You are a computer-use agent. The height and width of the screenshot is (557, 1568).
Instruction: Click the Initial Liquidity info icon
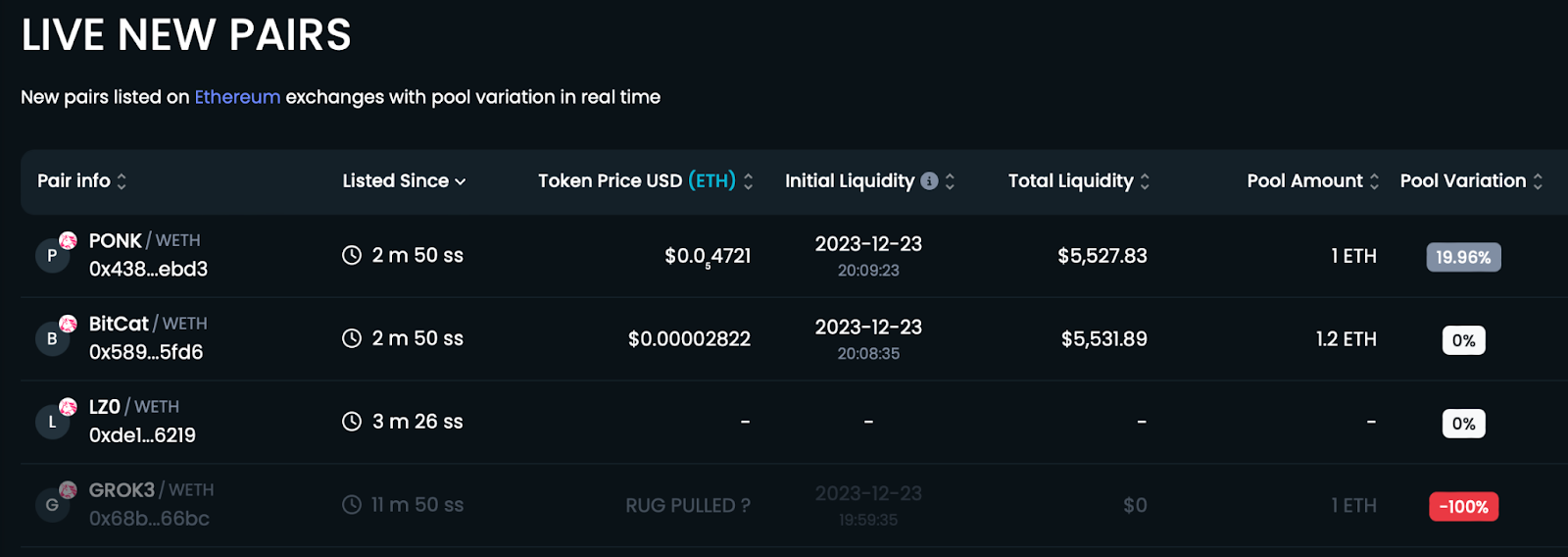tap(929, 181)
